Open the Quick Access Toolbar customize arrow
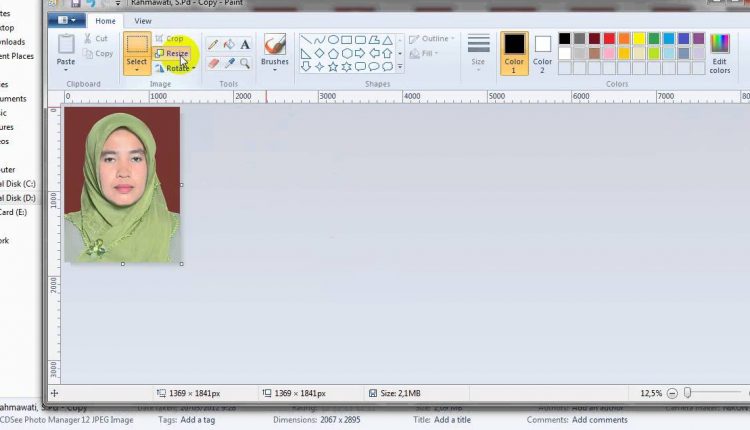This screenshot has height=430, width=750. (x=118, y=3)
